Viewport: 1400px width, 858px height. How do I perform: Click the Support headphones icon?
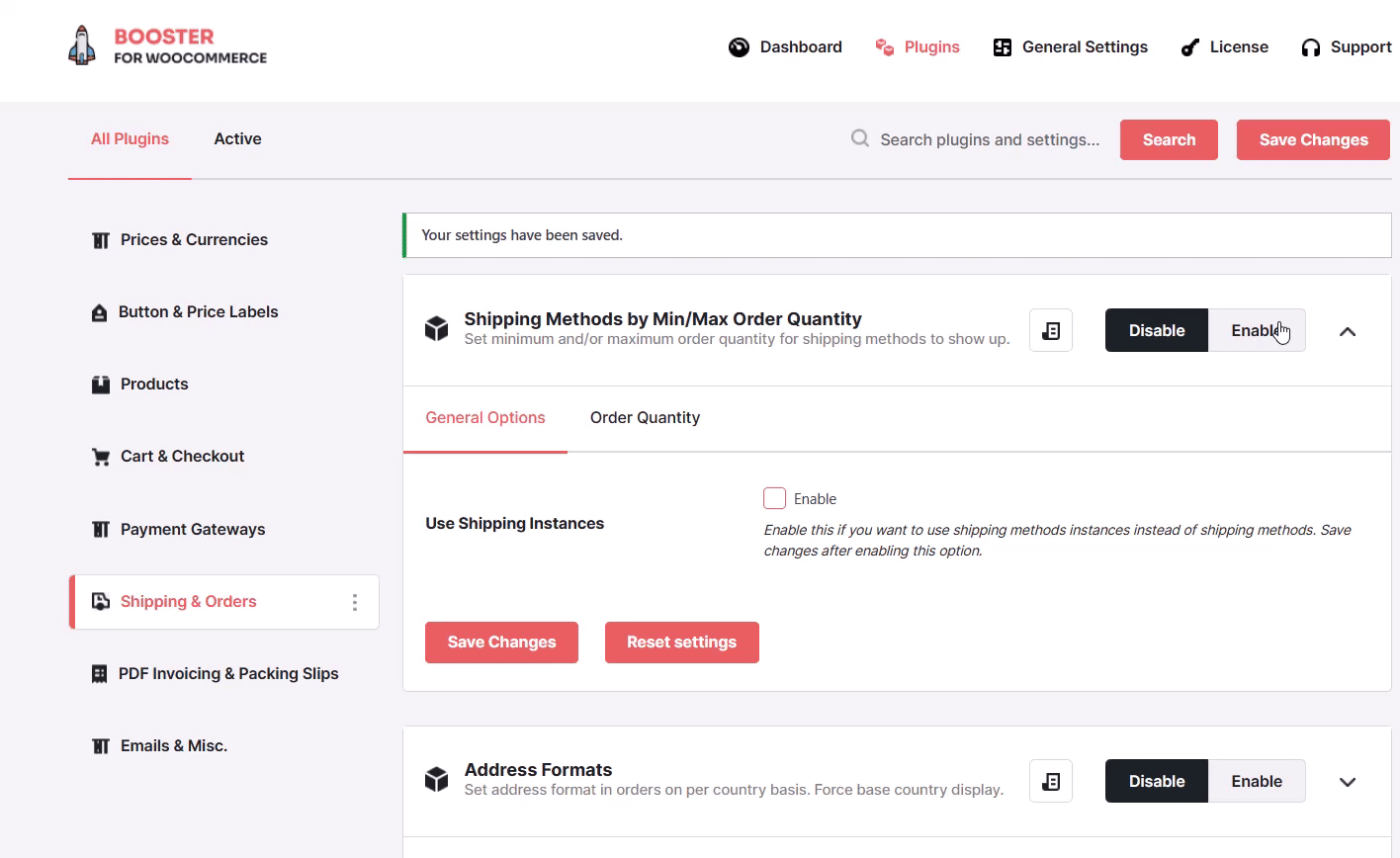(x=1311, y=47)
